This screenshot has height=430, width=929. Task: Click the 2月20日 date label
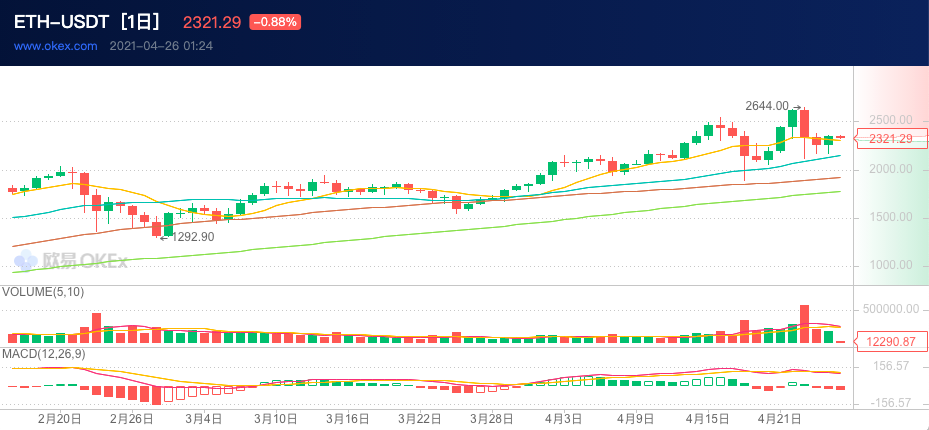pyautogui.click(x=59, y=418)
